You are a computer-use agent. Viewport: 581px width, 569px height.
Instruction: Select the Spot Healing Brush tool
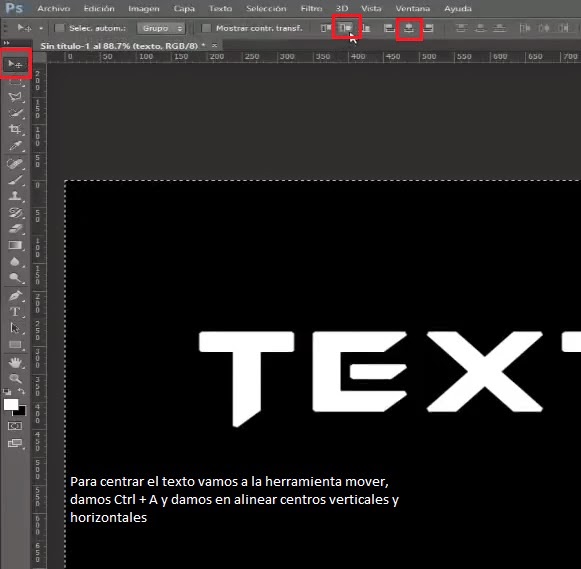(15, 163)
